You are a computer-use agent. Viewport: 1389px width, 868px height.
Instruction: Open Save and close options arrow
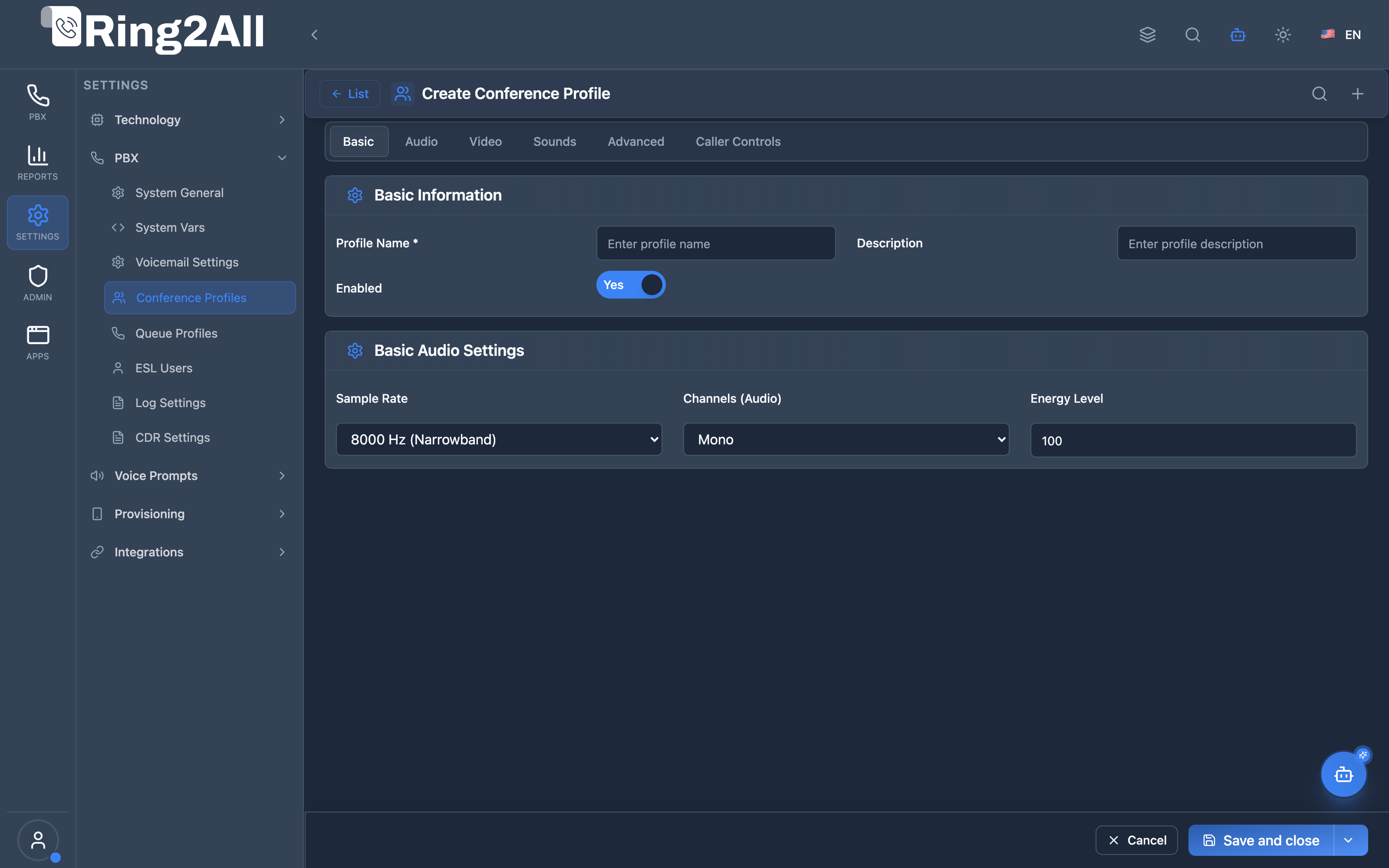pos(1348,841)
